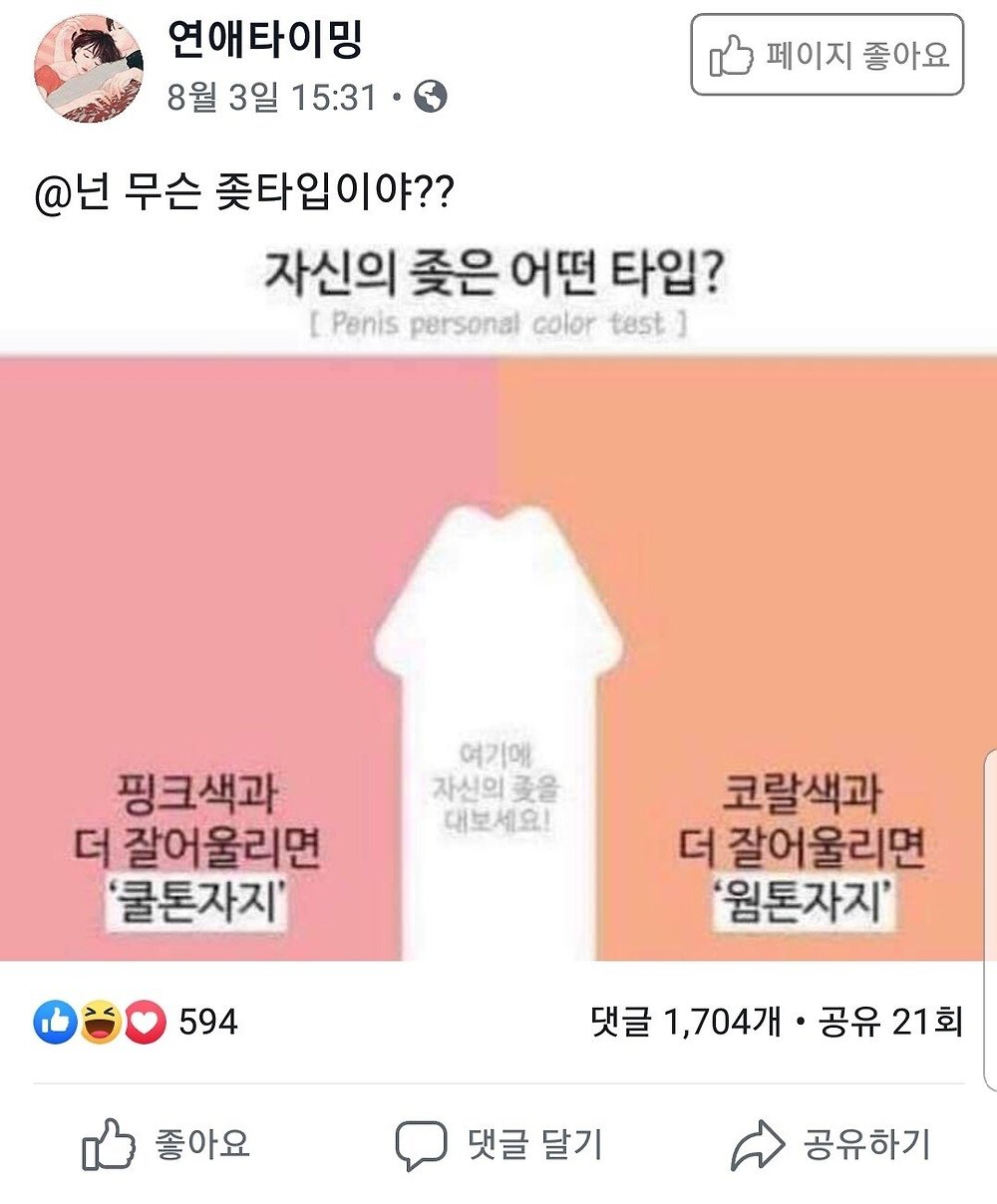This screenshot has height=1204, width=997.
Task: Click the 페이지 좋아요 button
Action: coord(828,54)
